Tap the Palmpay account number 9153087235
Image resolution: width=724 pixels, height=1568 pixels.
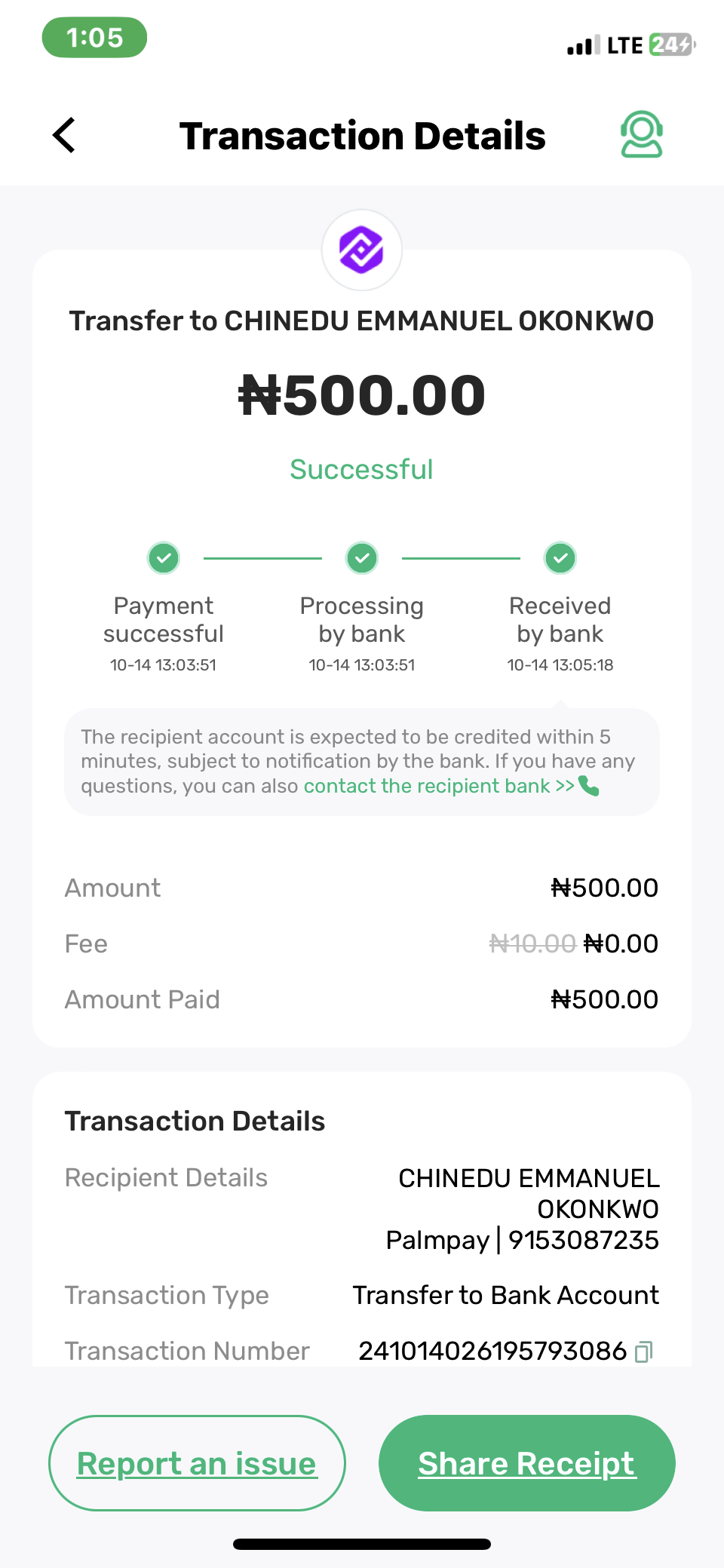tap(583, 1240)
